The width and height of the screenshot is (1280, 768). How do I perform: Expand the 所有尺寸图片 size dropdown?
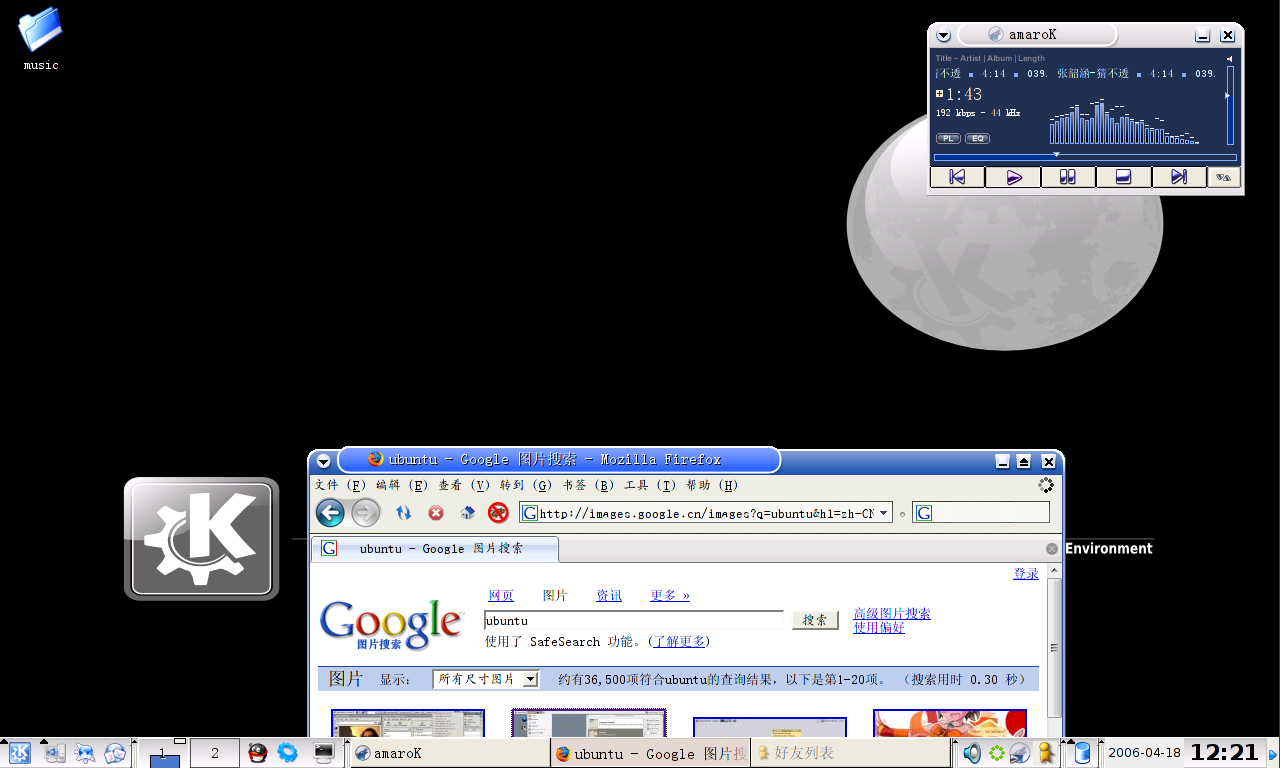[486, 679]
